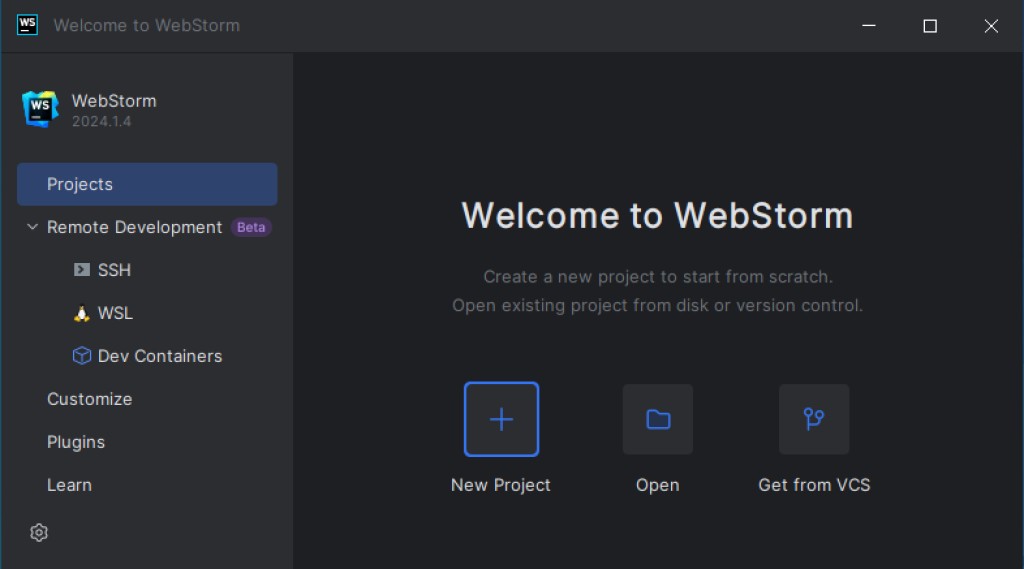Maximize the Welcome to WebStorm window

930,25
